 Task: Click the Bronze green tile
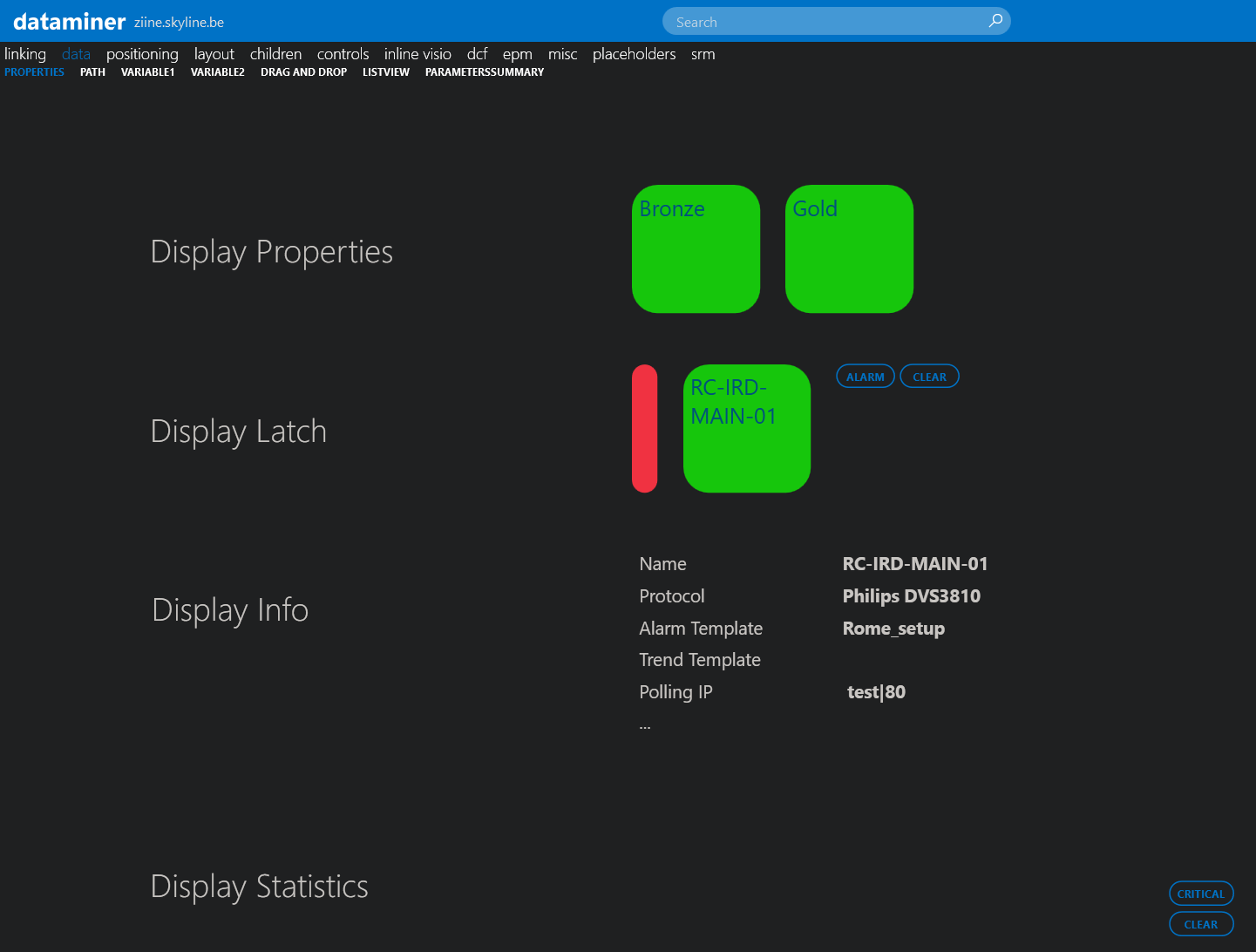[x=696, y=249]
